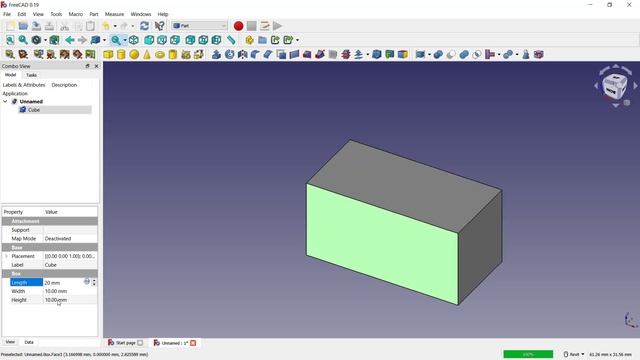
Task: Float the Combo View panel
Action: pos(87,66)
